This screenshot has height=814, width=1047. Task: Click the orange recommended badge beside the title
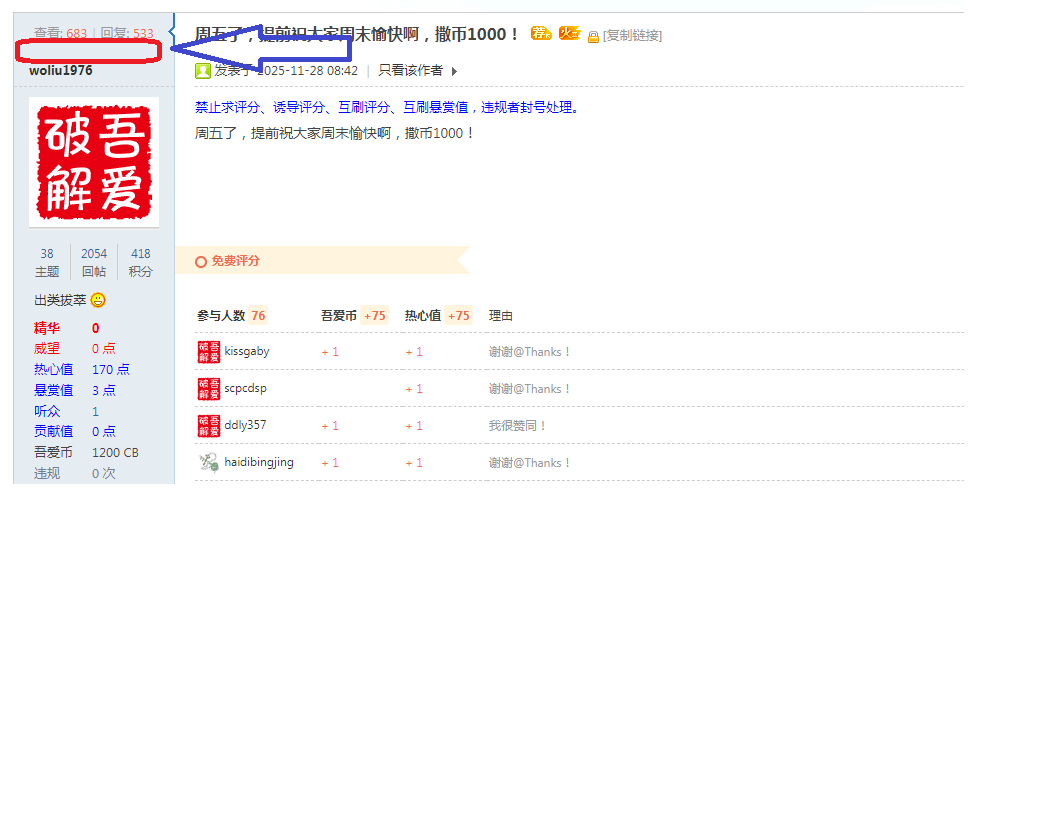[x=541, y=33]
